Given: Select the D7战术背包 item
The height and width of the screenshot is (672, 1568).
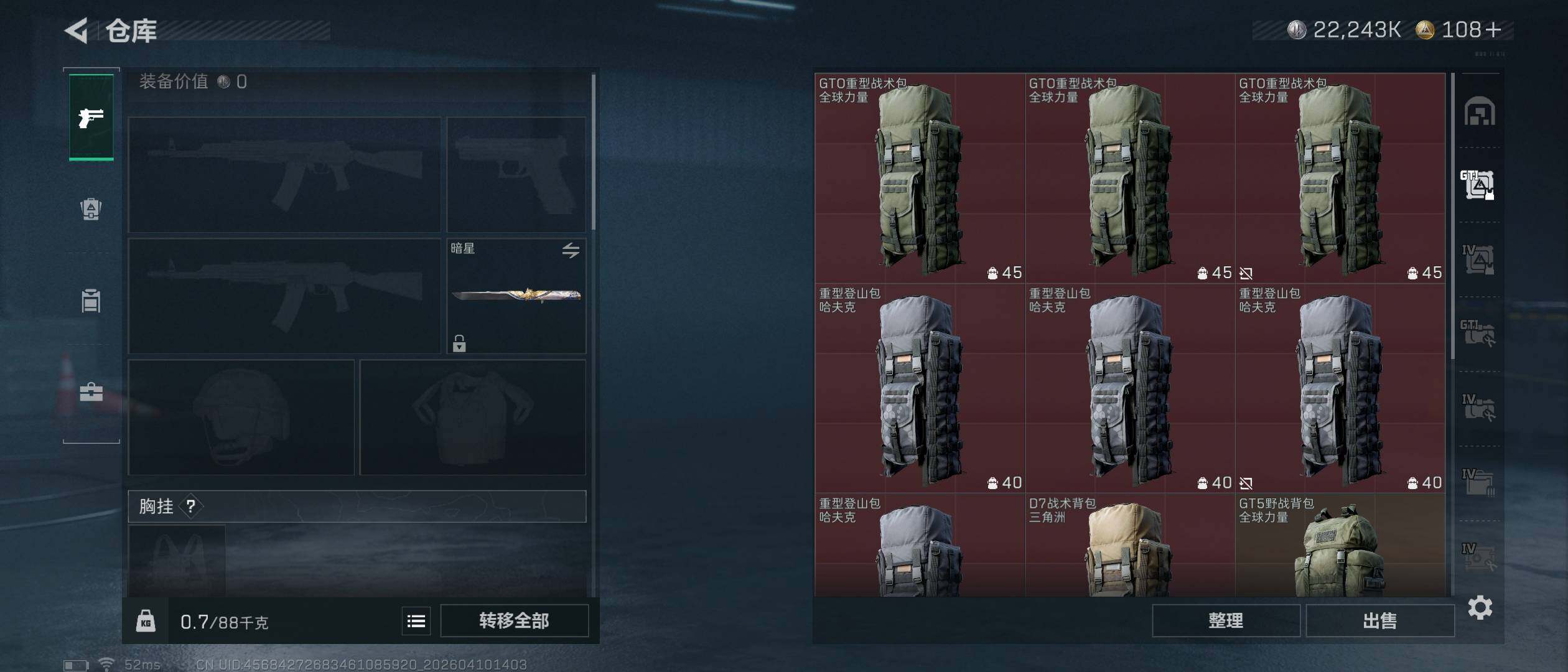Looking at the screenshot, I should (1130, 545).
